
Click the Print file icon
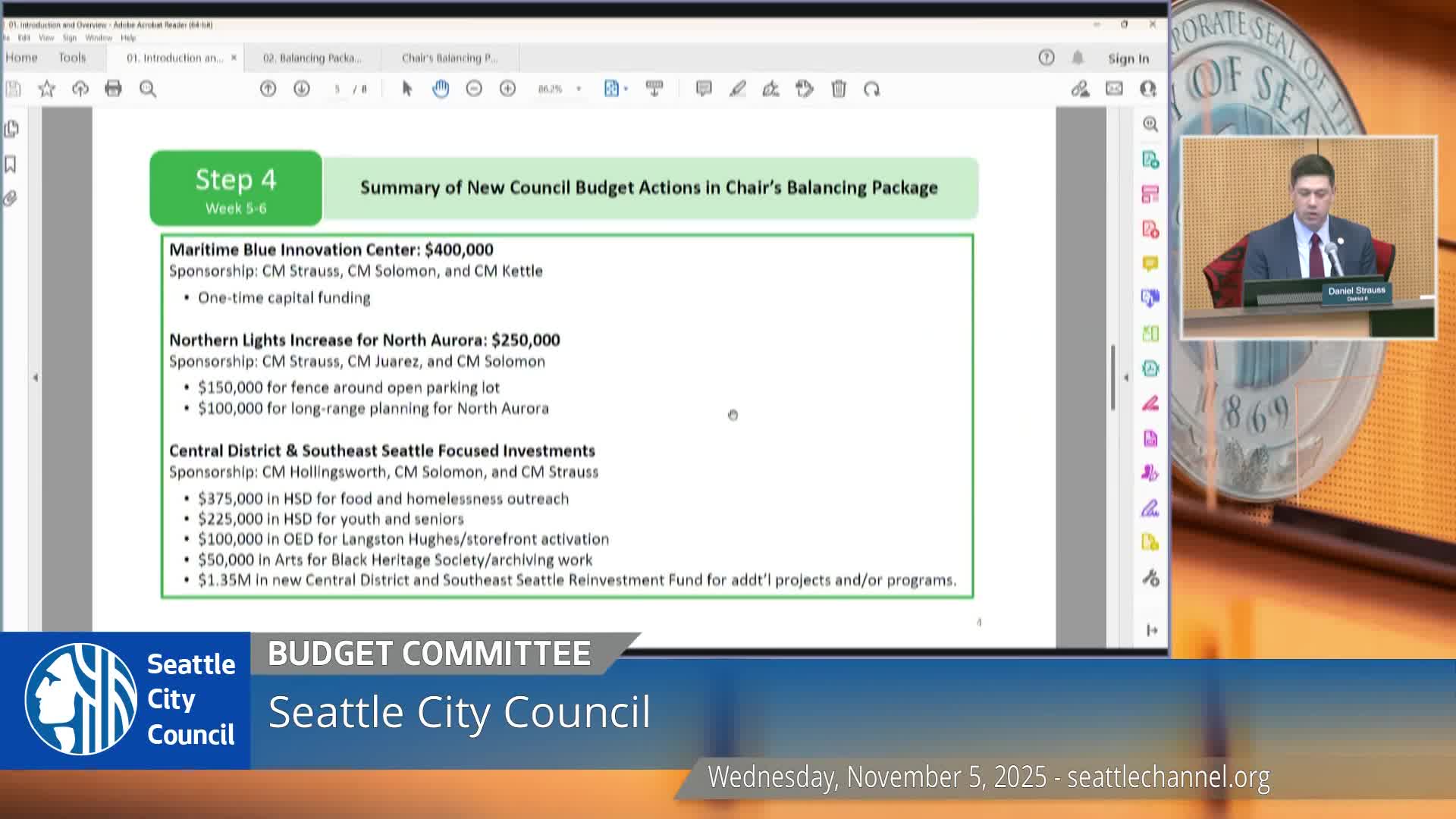coord(114,89)
